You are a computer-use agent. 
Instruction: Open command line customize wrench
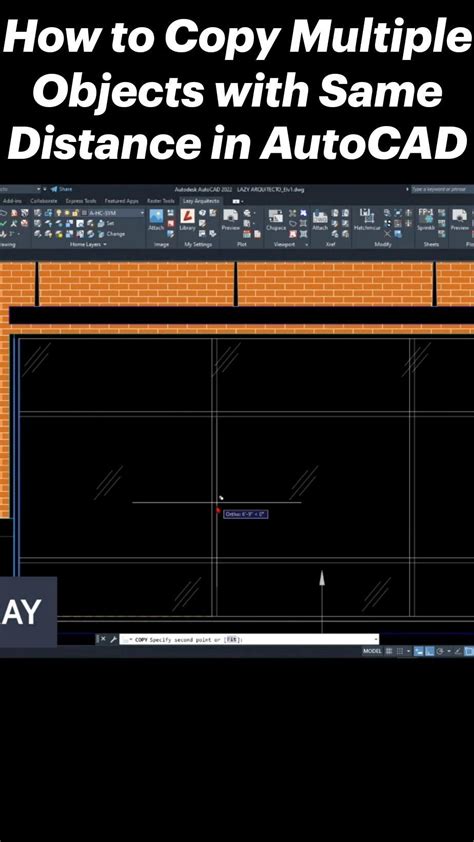pos(113,639)
